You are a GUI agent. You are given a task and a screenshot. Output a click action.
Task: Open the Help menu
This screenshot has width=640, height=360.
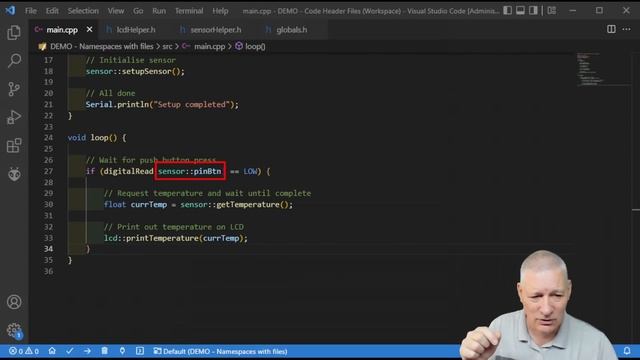[220, 11]
